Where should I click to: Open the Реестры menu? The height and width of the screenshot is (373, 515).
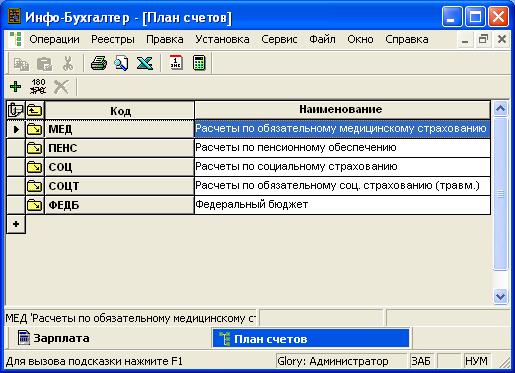point(113,39)
